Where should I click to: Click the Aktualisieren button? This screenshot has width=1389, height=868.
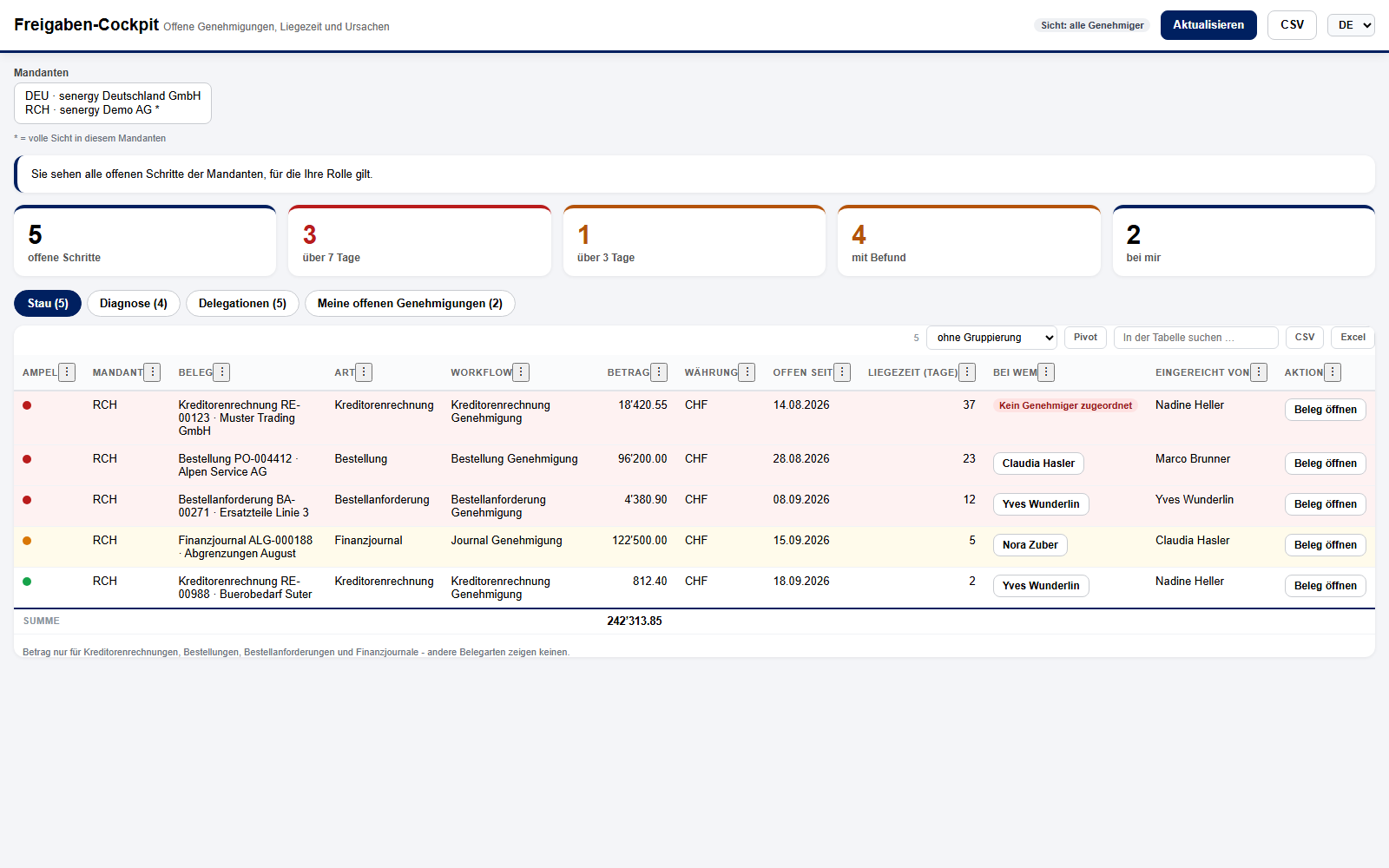[1208, 25]
